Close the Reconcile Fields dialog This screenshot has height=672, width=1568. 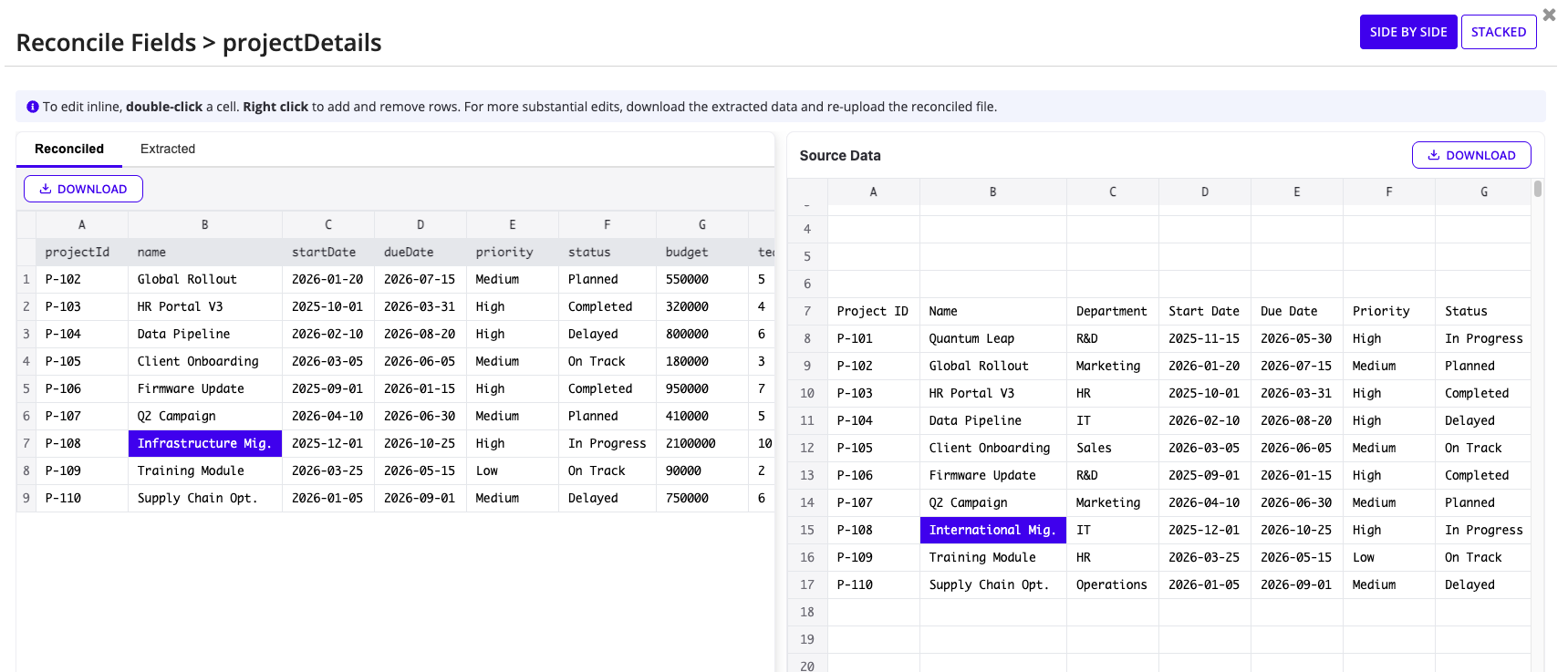click(x=1549, y=15)
